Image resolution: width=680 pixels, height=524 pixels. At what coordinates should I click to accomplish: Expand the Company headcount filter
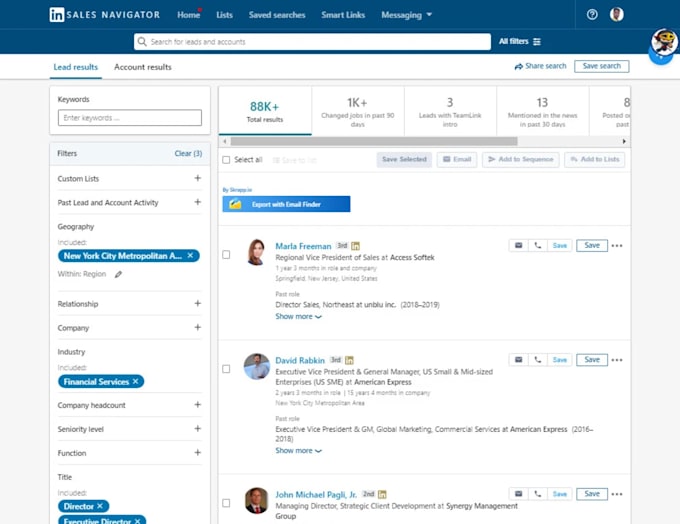(x=197, y=404)
